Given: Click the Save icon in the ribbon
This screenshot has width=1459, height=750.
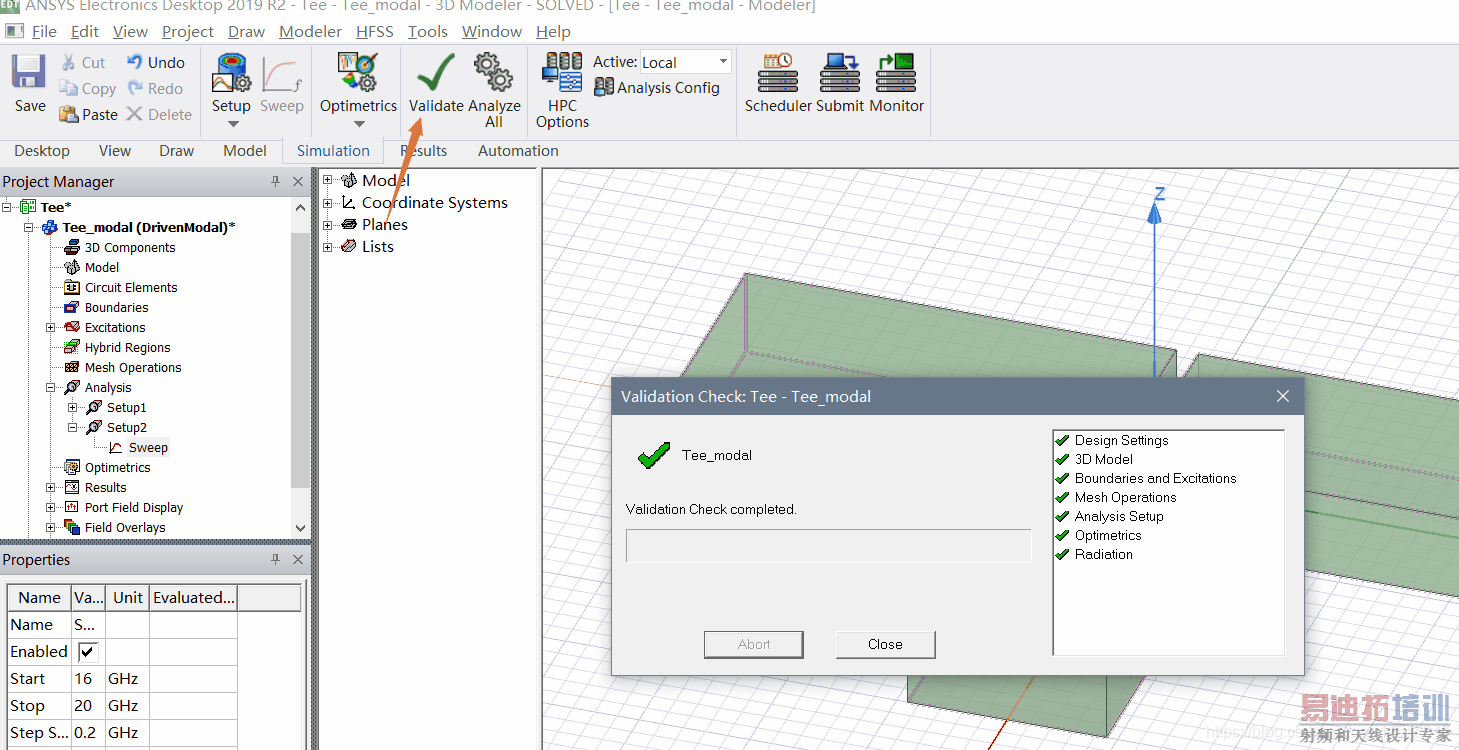Looking at the screenshot, I should tap(29, 72).
